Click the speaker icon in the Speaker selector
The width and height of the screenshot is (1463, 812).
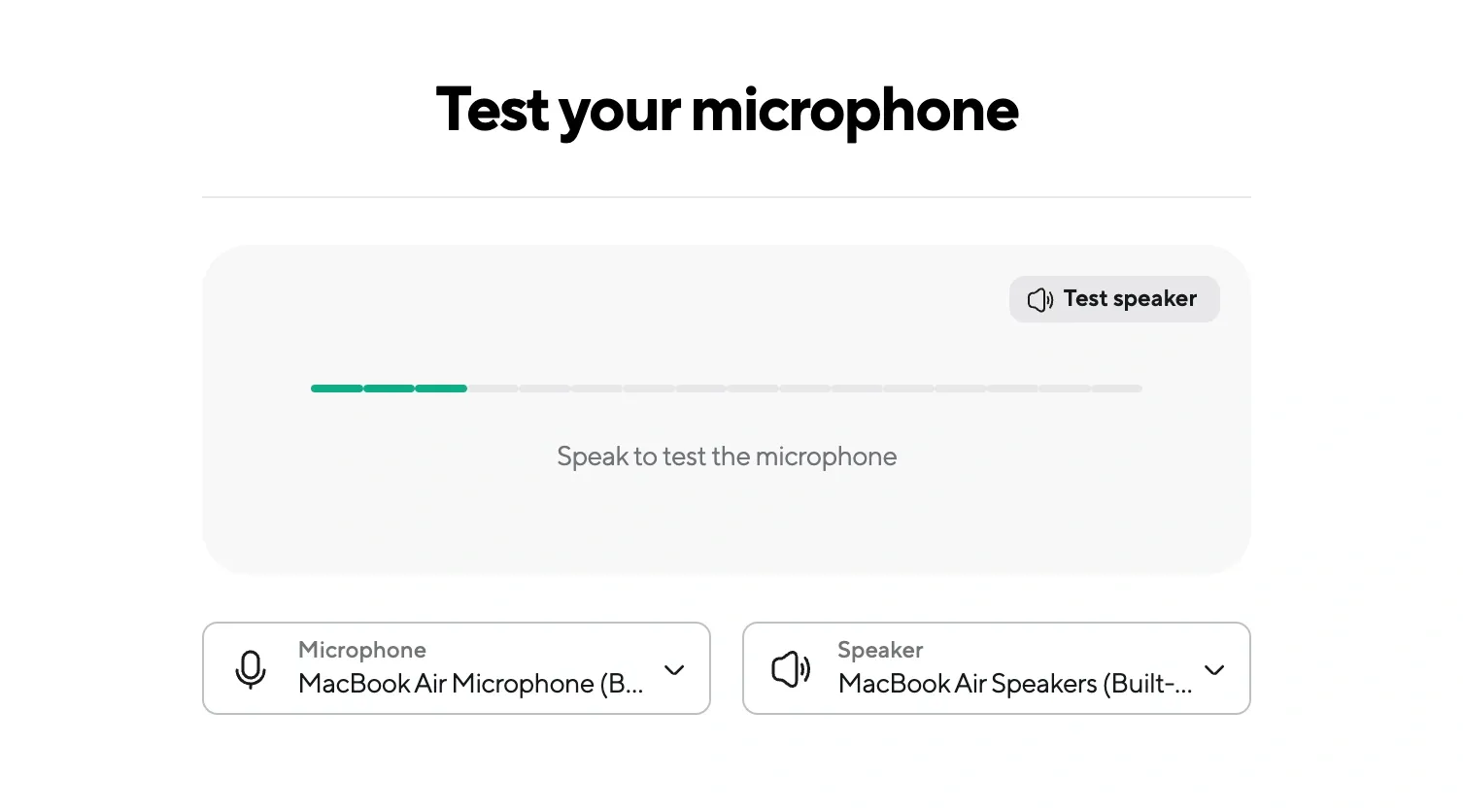[791, 669]
